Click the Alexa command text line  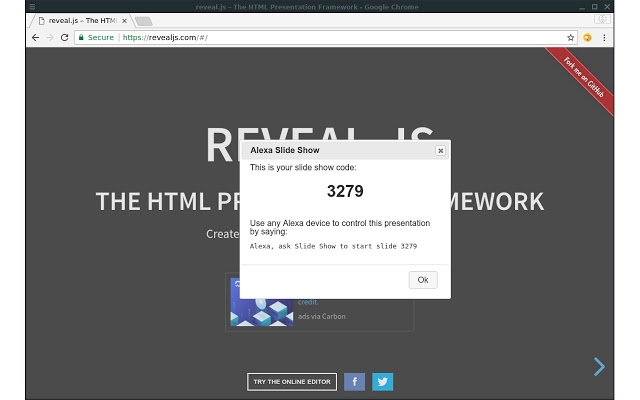tap(333, 246)
